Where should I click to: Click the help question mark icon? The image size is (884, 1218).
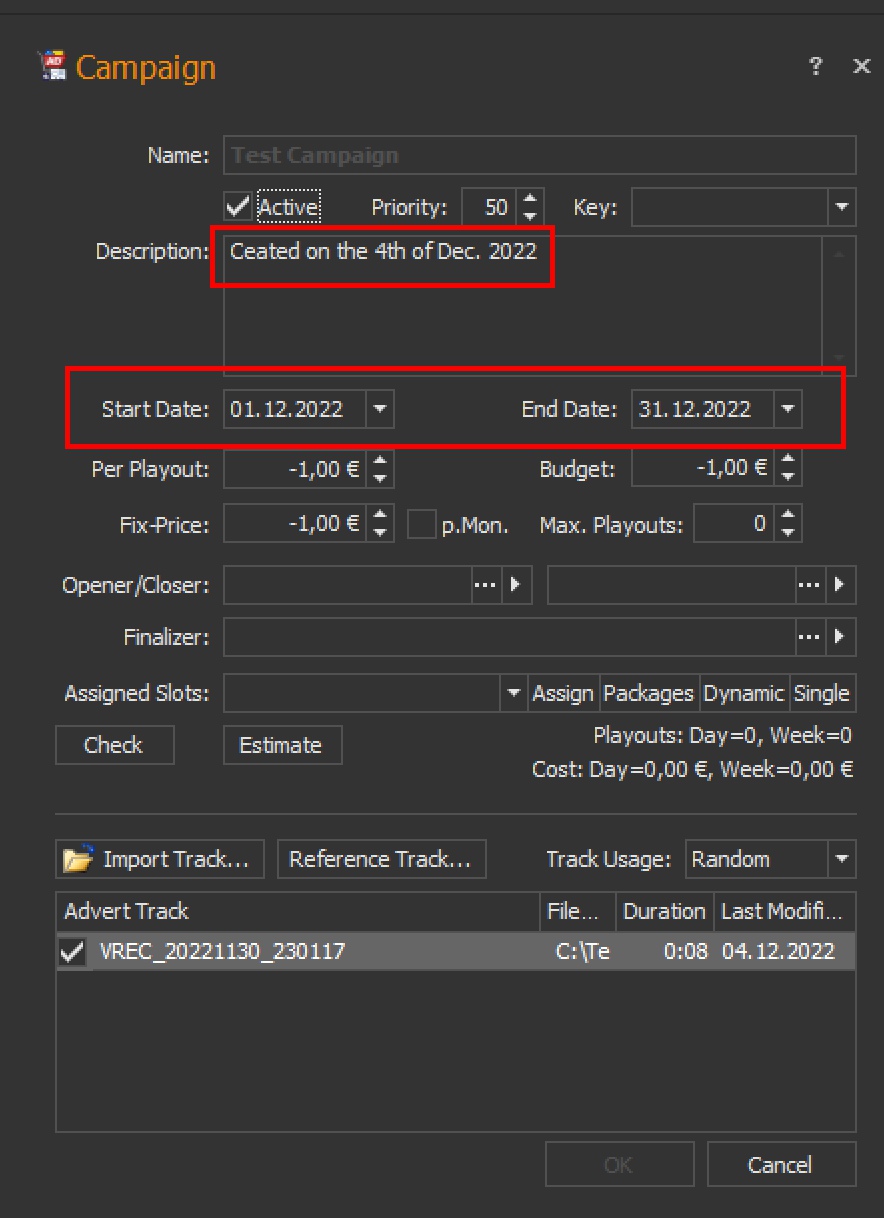coord(817,67)
